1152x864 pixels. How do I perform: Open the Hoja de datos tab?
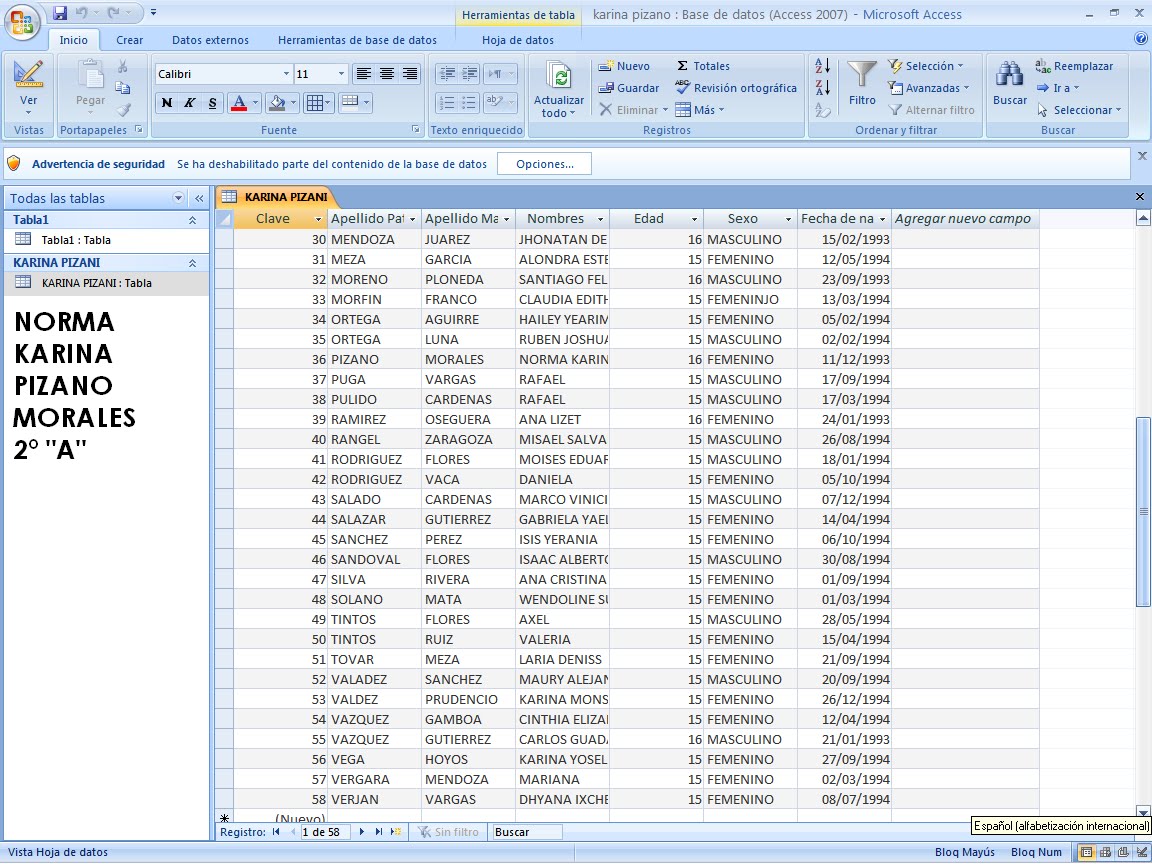pos(519,40)
